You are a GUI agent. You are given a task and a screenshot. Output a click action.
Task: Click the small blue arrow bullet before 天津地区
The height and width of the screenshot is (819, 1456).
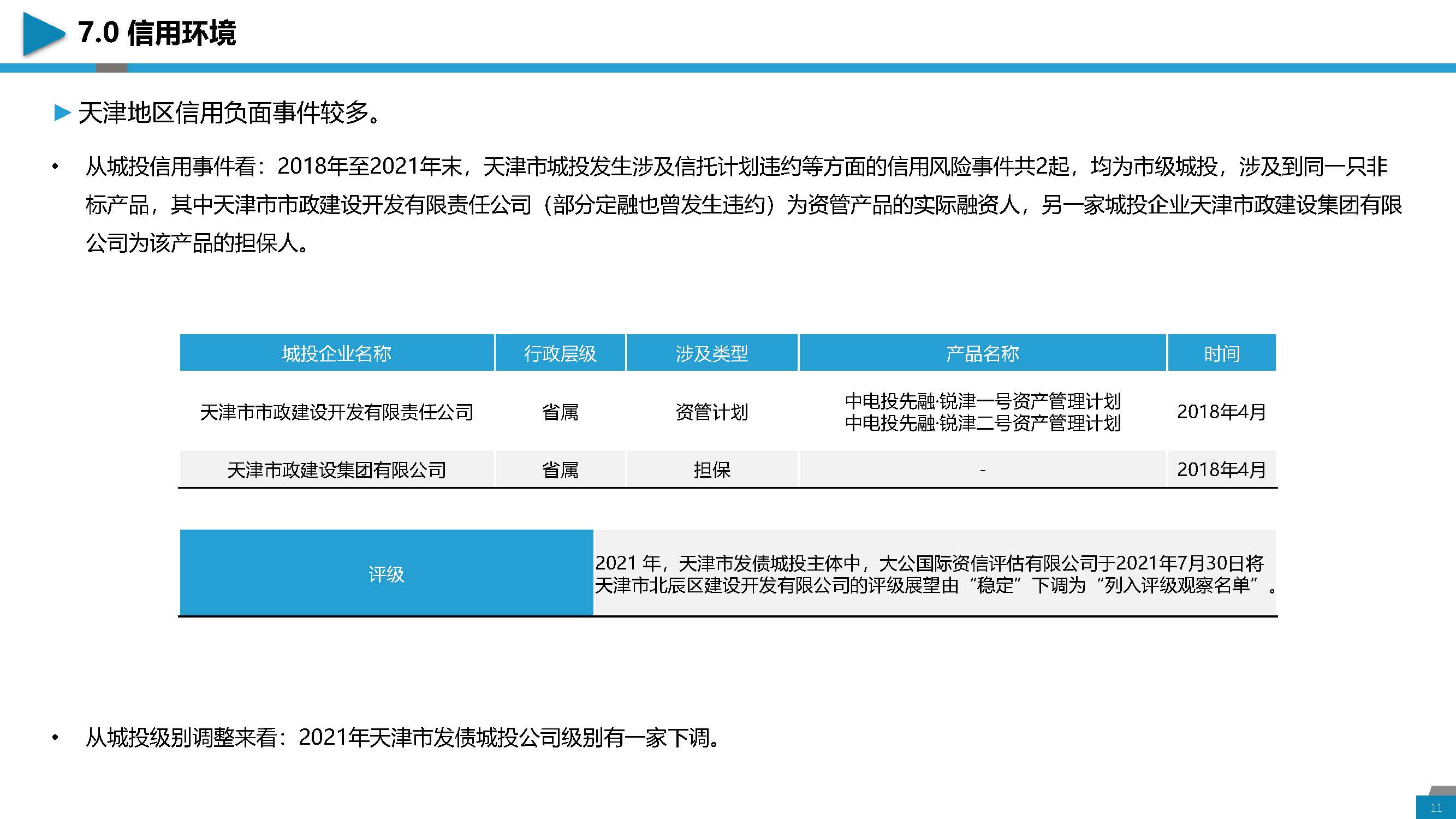tap(62, 113)
